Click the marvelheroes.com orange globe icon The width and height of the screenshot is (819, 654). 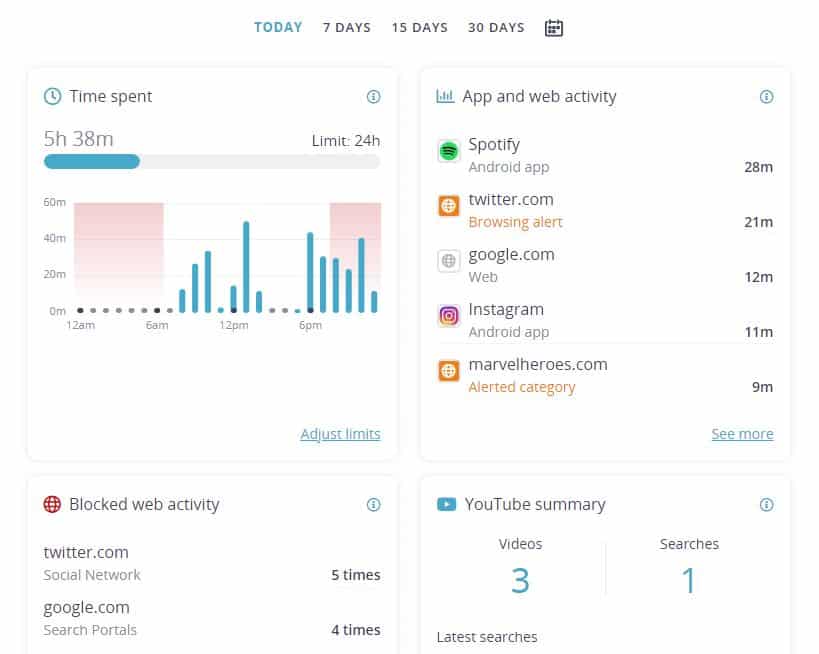click(449, 371)
